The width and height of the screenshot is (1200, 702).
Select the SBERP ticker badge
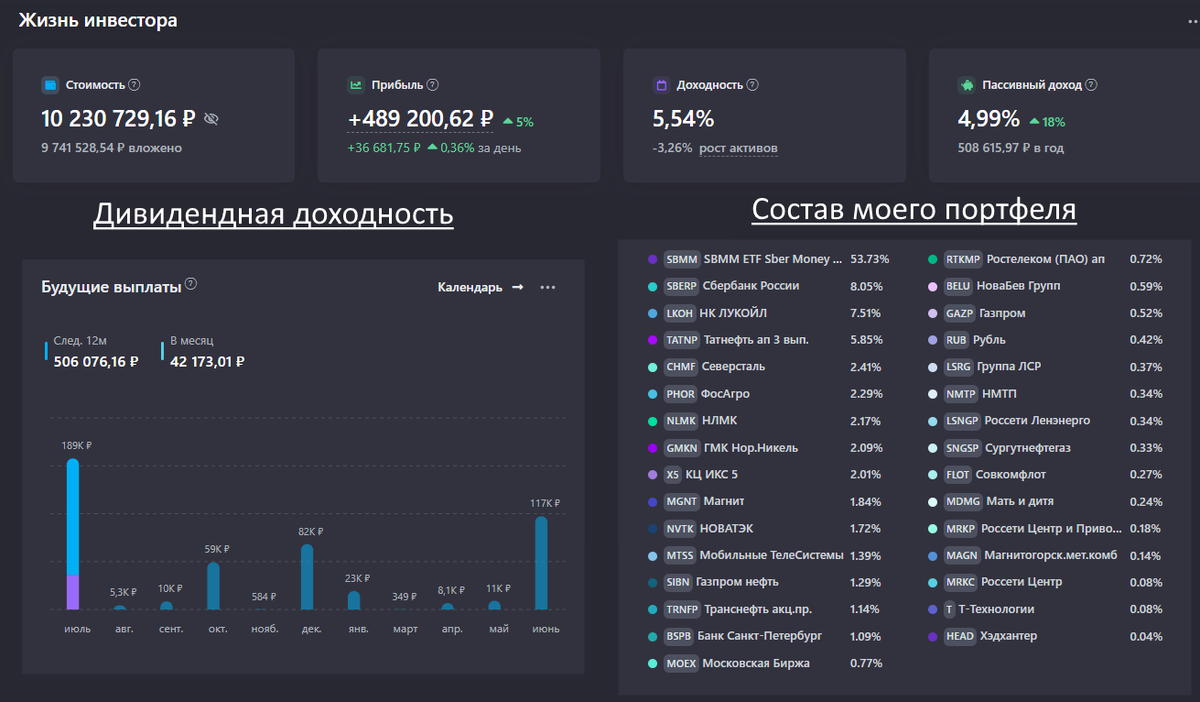681,286
